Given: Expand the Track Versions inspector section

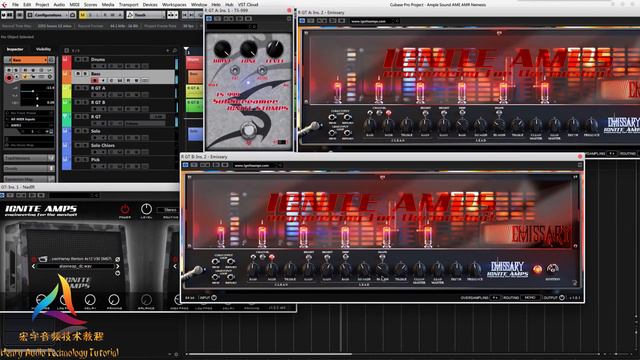Looking at the screenshot, I should pos(29,158).
